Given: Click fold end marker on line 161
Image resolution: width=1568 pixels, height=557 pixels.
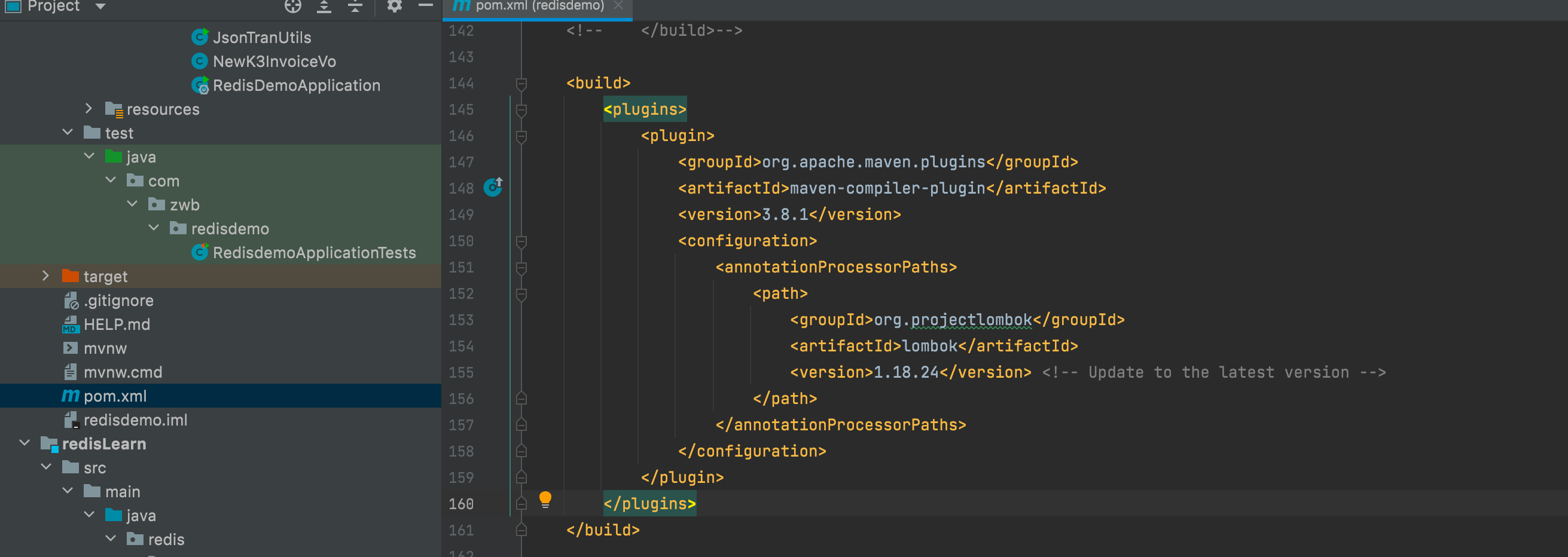Looking at the screenshot, I should pyautogui.click(x=521, y=530).
